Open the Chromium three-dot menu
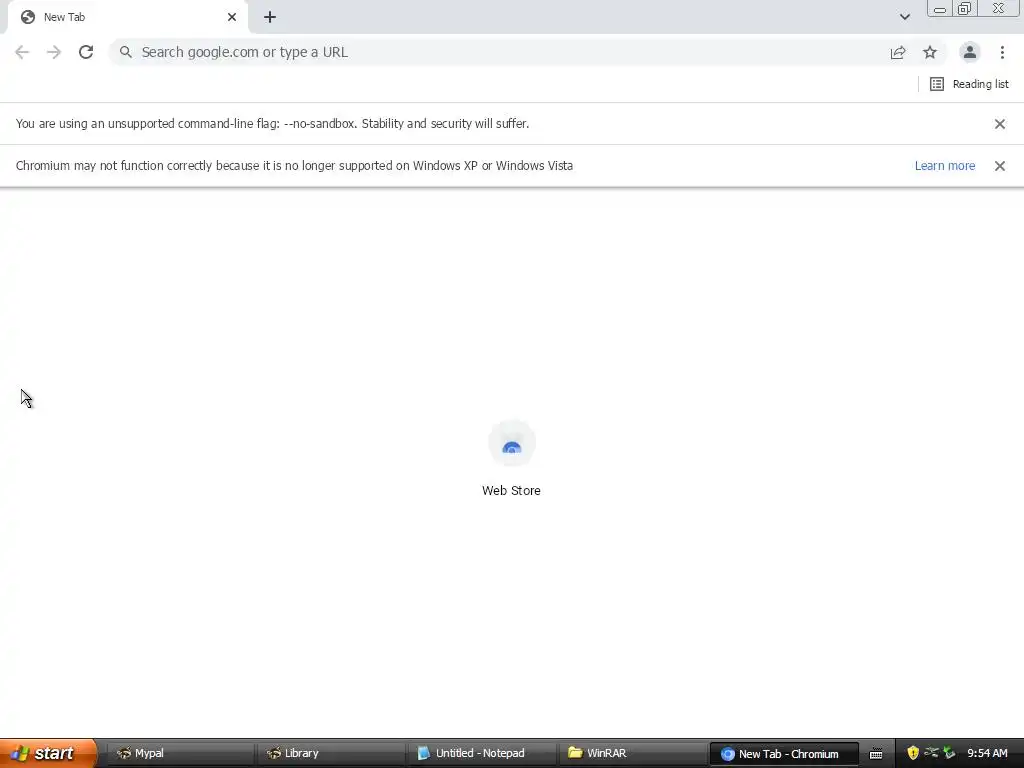Viewport: 1024px width, 768px height. [x=1002, y=52]
